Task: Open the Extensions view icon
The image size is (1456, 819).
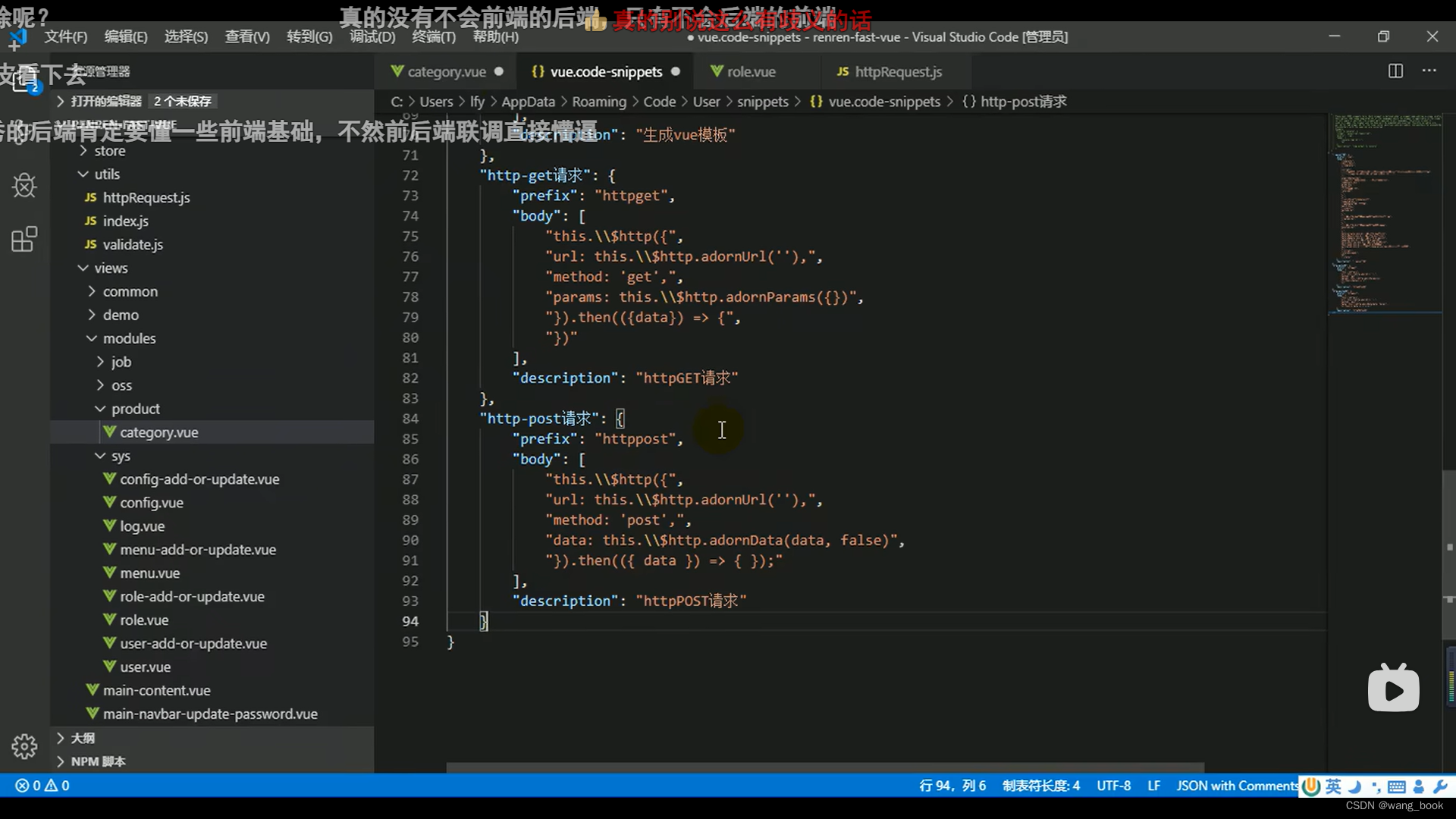Action: coord(24,240)
